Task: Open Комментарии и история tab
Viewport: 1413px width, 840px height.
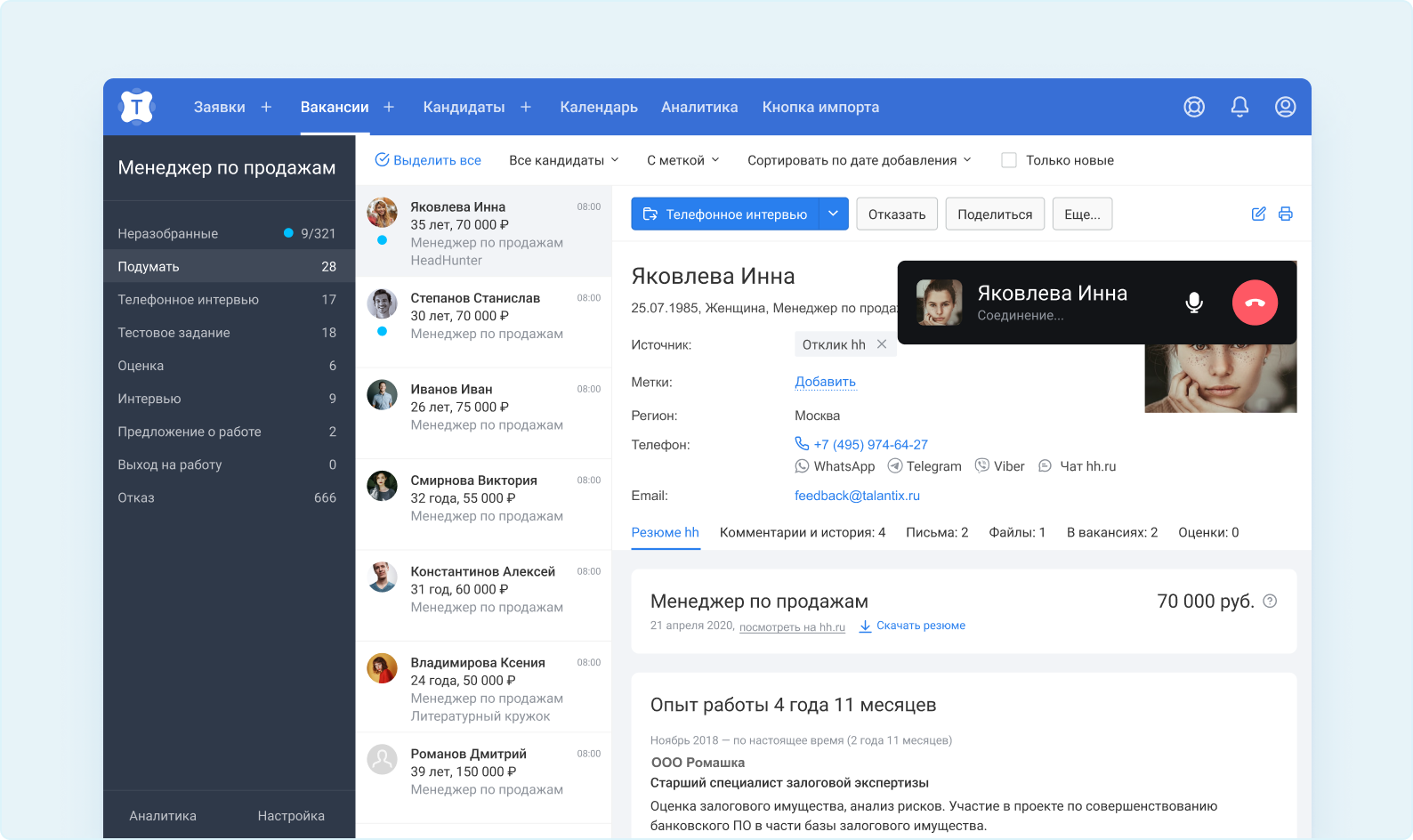Action: pyautogui.click(x=803, y=532)
